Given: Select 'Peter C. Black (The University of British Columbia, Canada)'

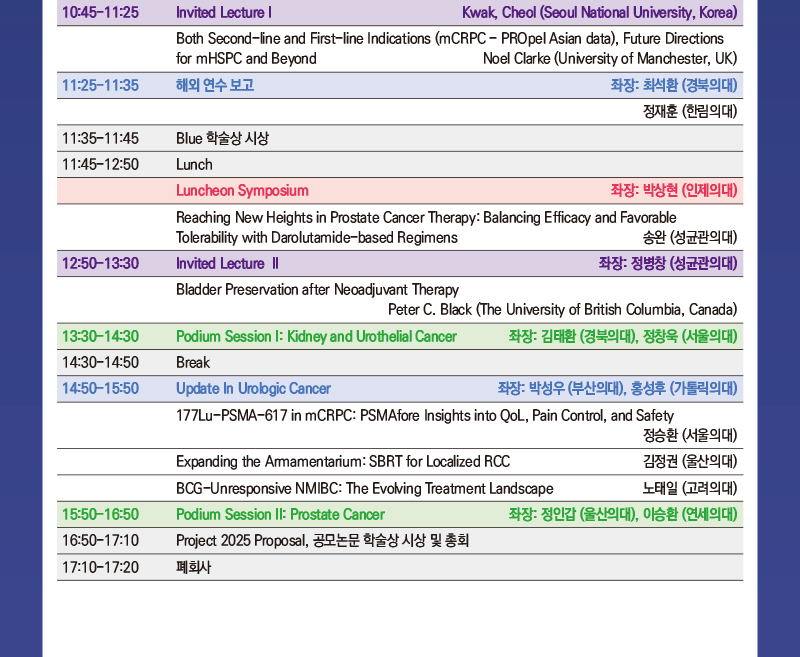Looking at the screenshot, I should click(562, 310).
